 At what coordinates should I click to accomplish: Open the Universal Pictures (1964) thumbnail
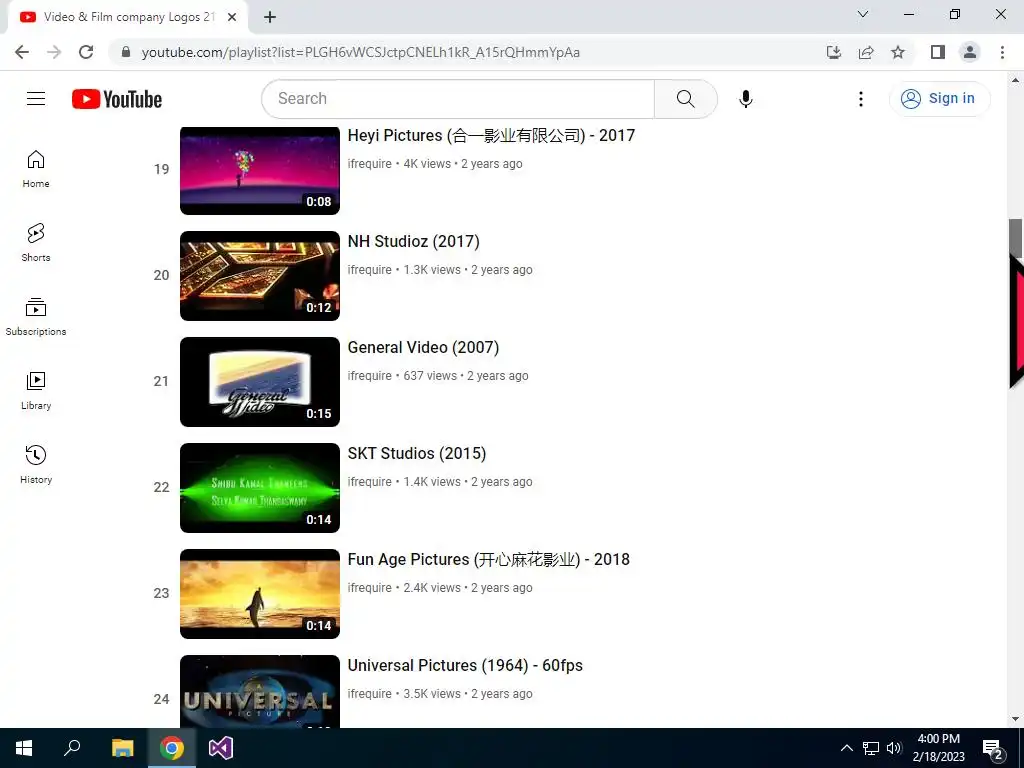(260, 691)
